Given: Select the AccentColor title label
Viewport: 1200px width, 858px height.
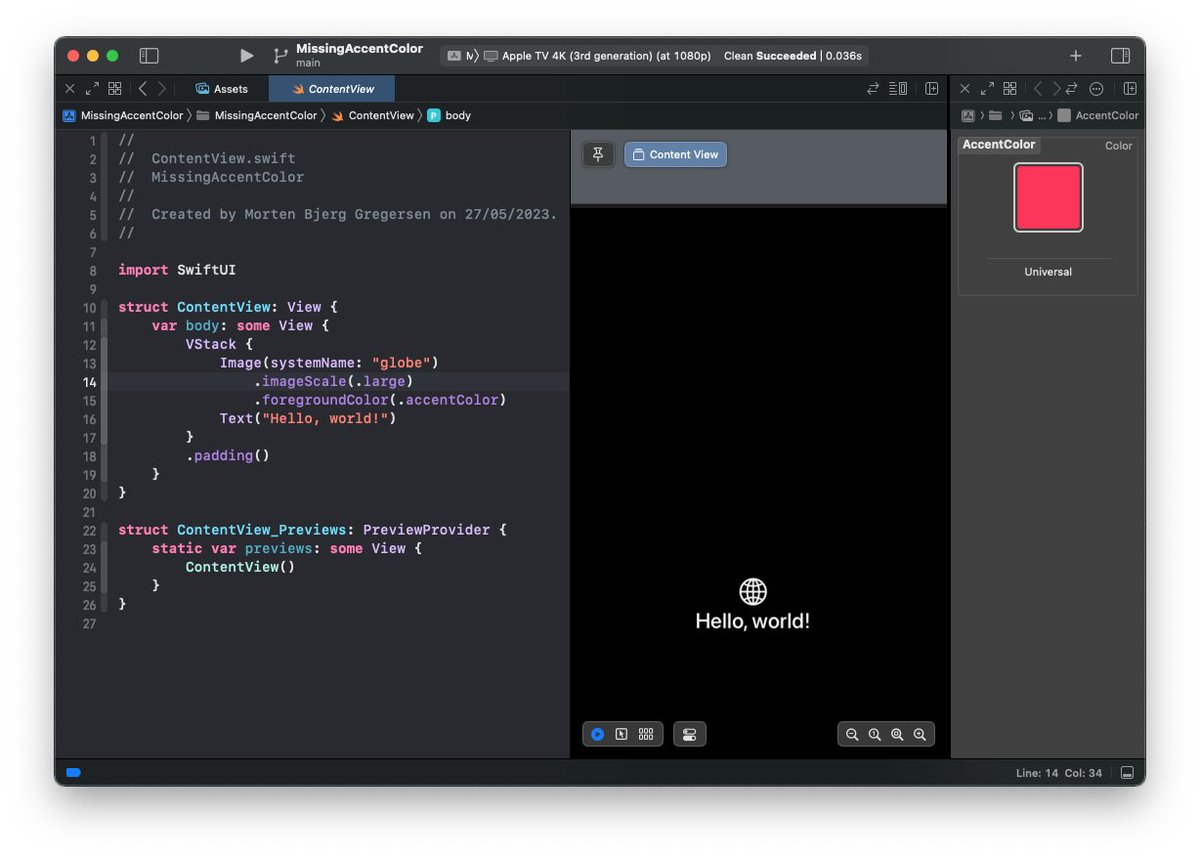Looking at the screenshot, I should [998, 145].
